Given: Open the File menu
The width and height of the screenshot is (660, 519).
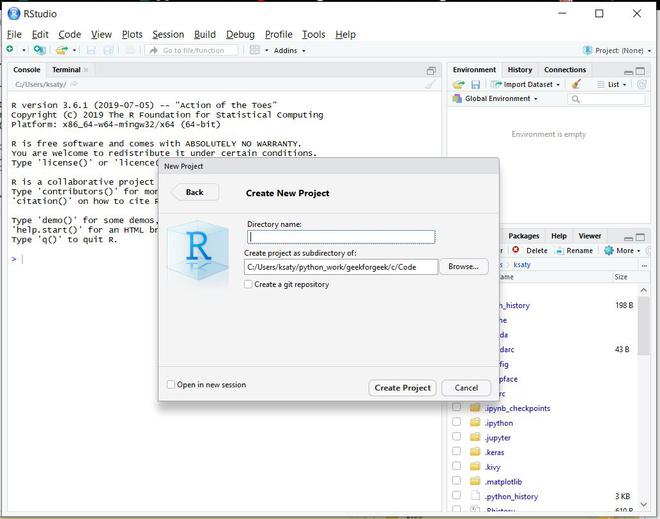Looking at the screenshot, I should (14, 35).
